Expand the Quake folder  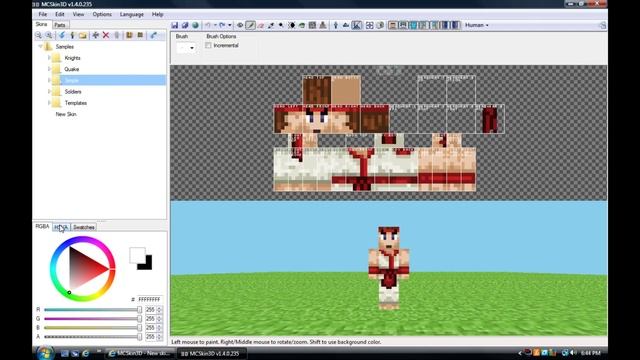[49, 69]
